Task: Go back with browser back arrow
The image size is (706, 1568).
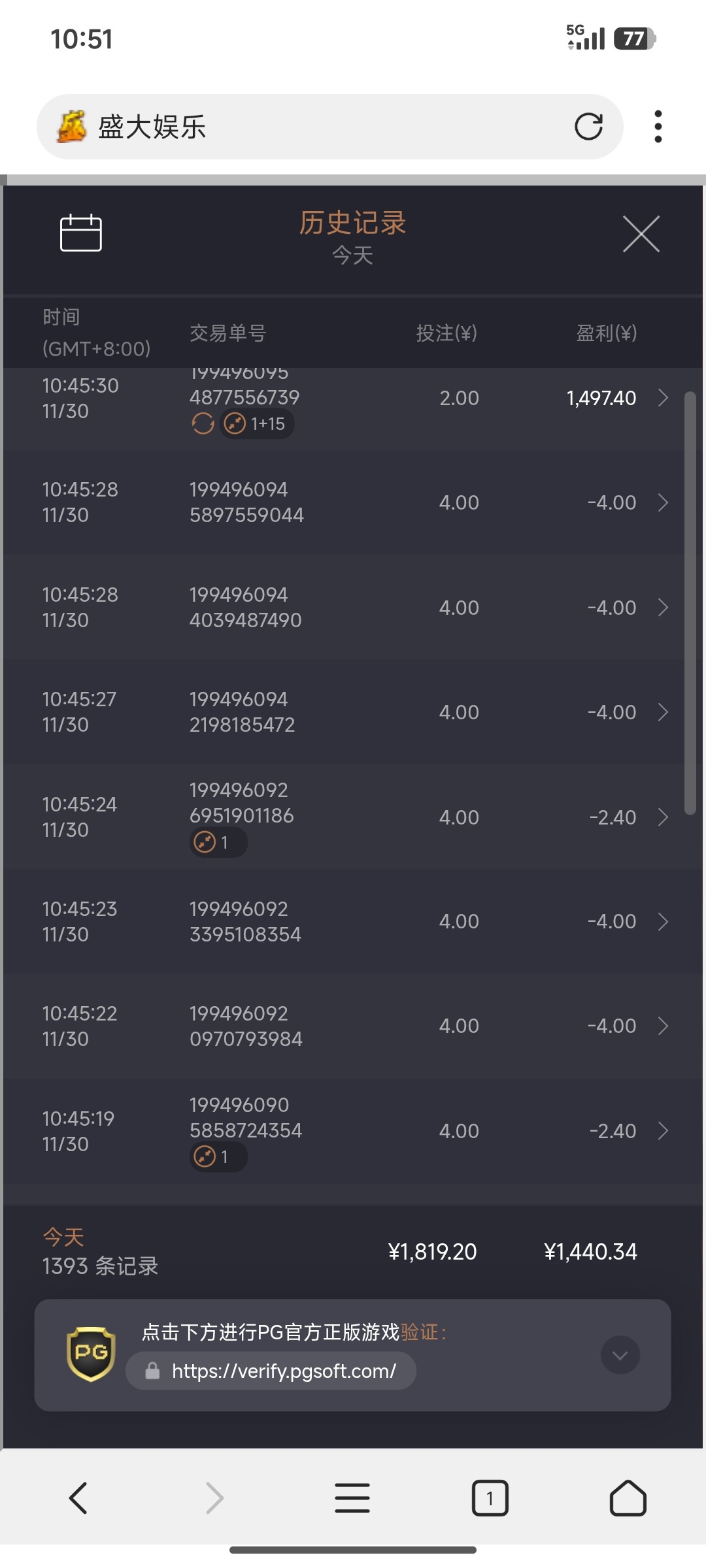Action: click(78, 1497)
